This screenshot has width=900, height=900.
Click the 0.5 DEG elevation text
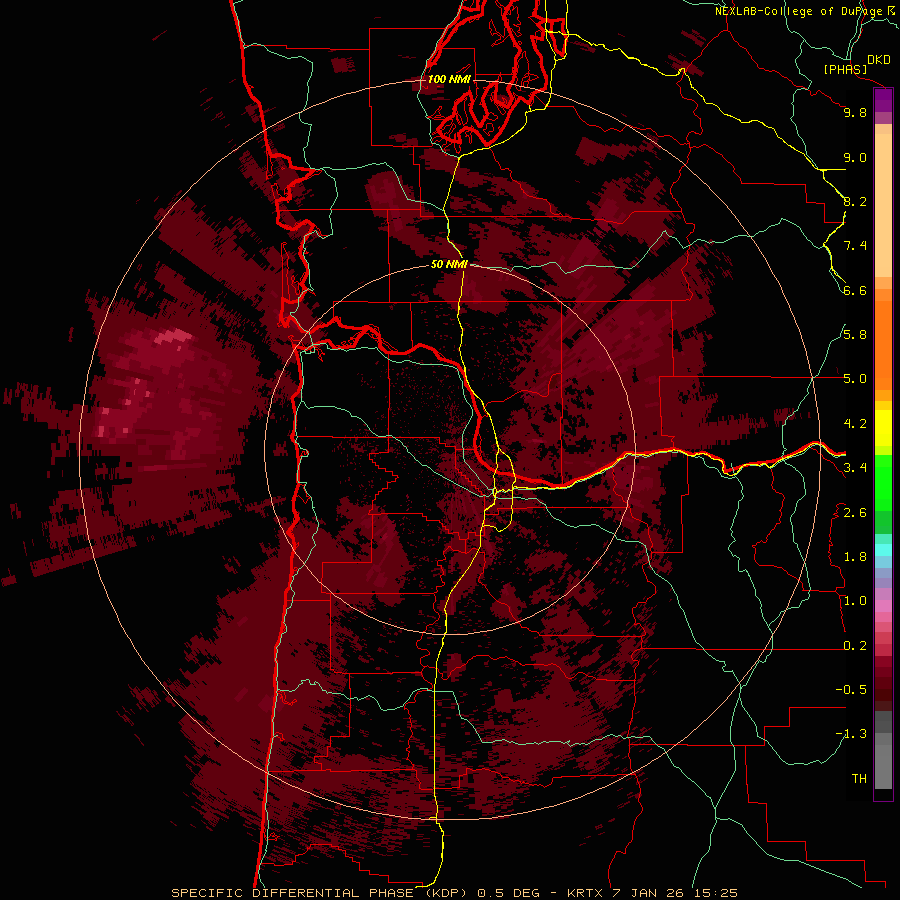(x=509, y=893)
